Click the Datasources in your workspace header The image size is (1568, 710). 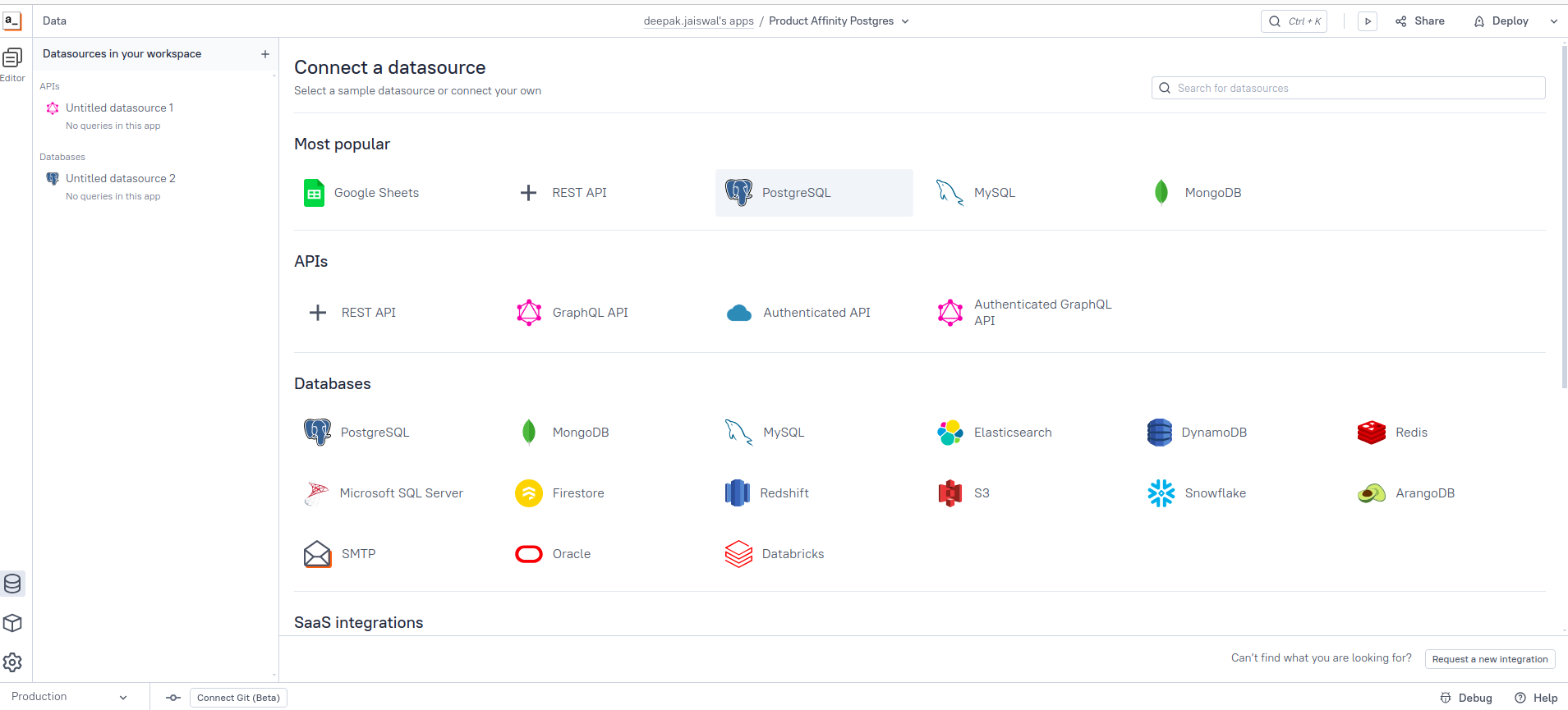[122, 54]
